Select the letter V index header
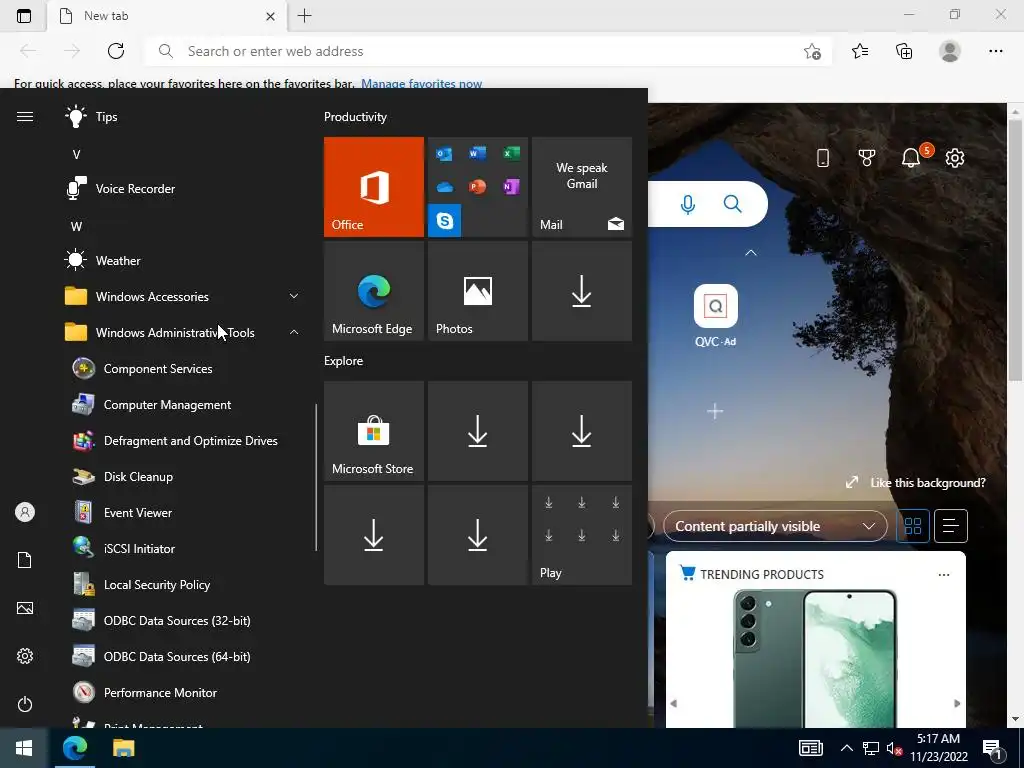This screenshot has width=1024, height=768. click(76, 155)
